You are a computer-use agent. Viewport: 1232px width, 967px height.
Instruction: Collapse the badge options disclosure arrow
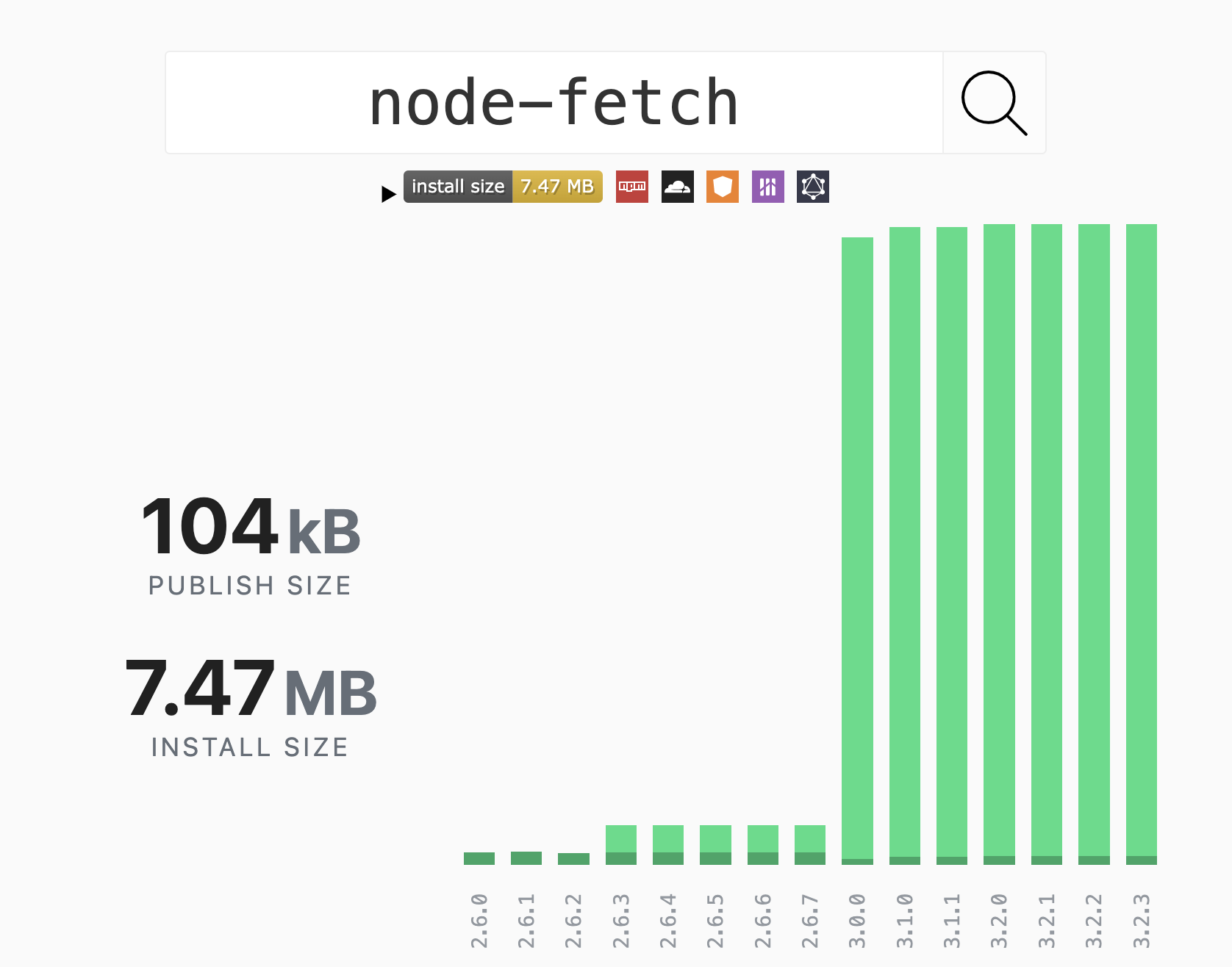389,194
